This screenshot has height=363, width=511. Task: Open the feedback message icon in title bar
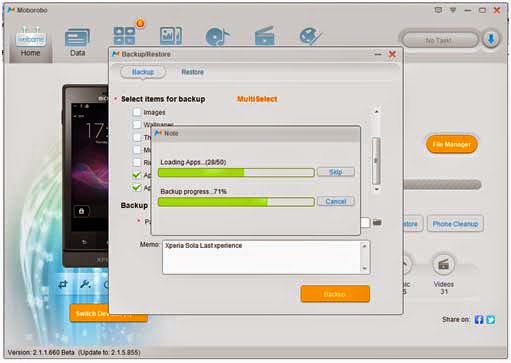(x=438, y=10)
